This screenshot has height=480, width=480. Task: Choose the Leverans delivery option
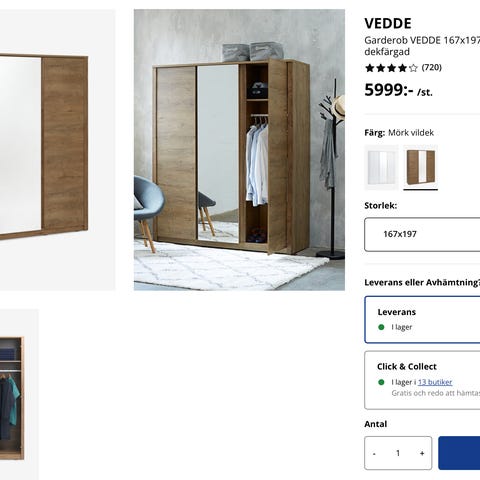[x=422, y=320]
